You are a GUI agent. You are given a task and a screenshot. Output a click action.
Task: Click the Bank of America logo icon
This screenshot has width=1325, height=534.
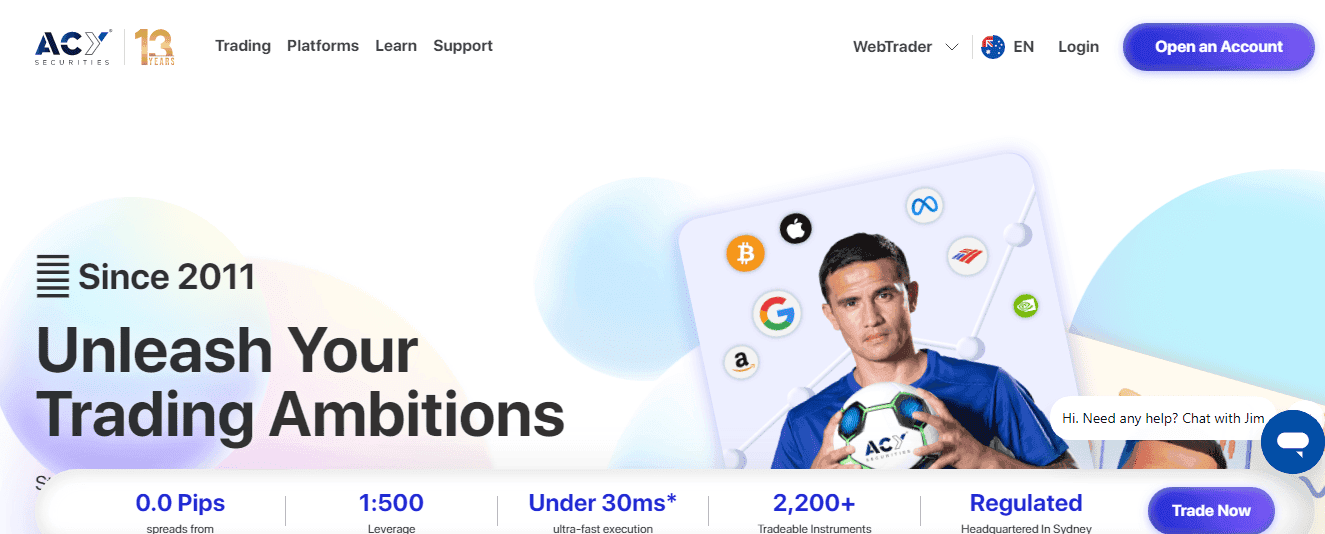click(x=967, y=256)
